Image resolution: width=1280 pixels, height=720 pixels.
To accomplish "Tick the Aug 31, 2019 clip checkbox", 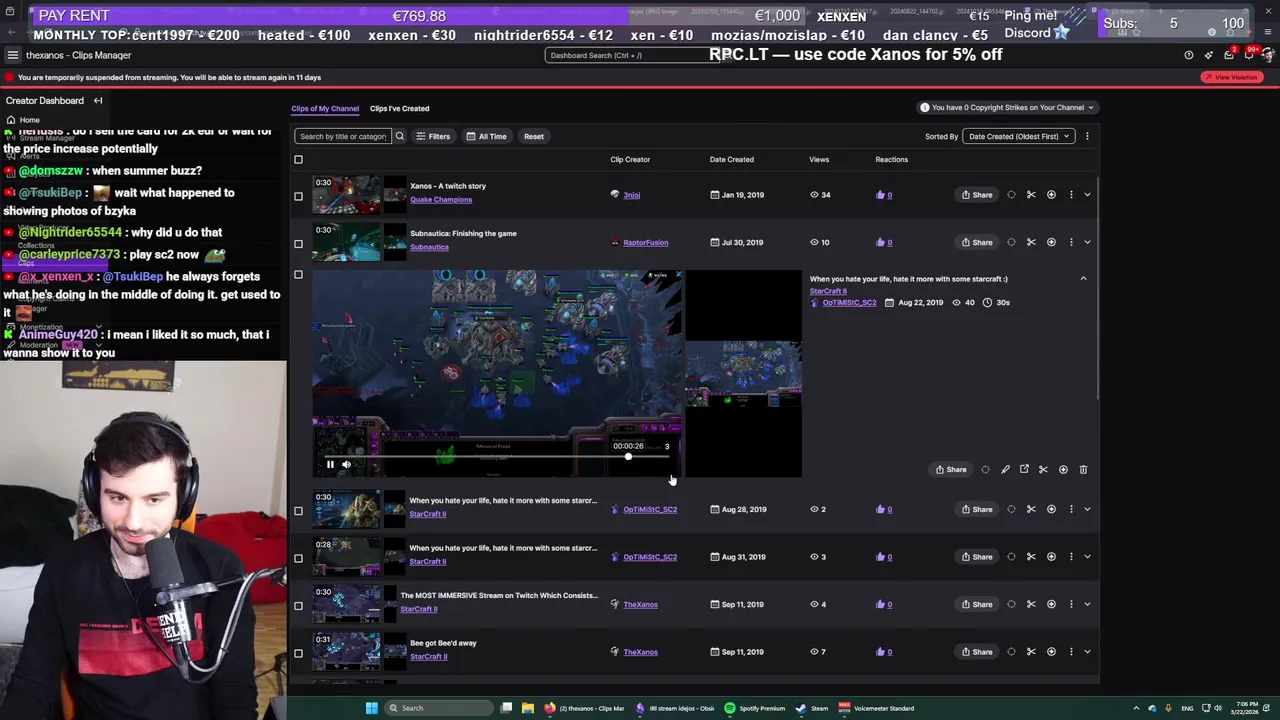I will (x=298, y=558).
